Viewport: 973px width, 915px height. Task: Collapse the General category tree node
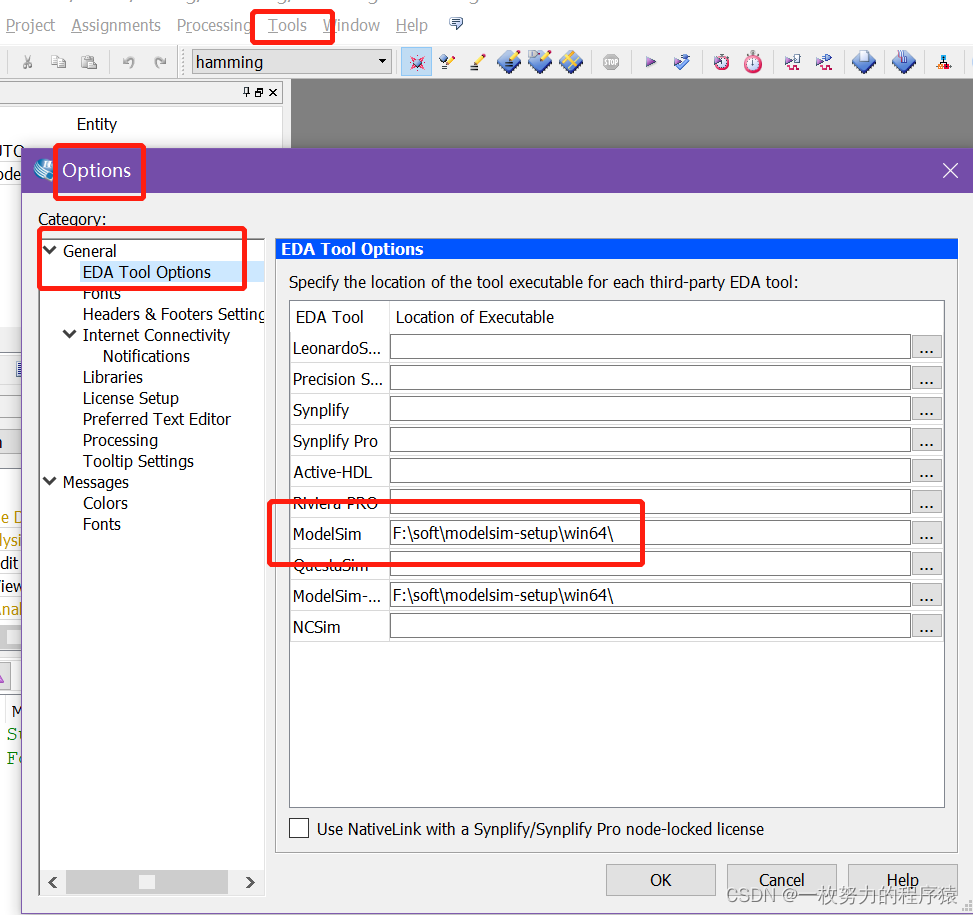50,250
